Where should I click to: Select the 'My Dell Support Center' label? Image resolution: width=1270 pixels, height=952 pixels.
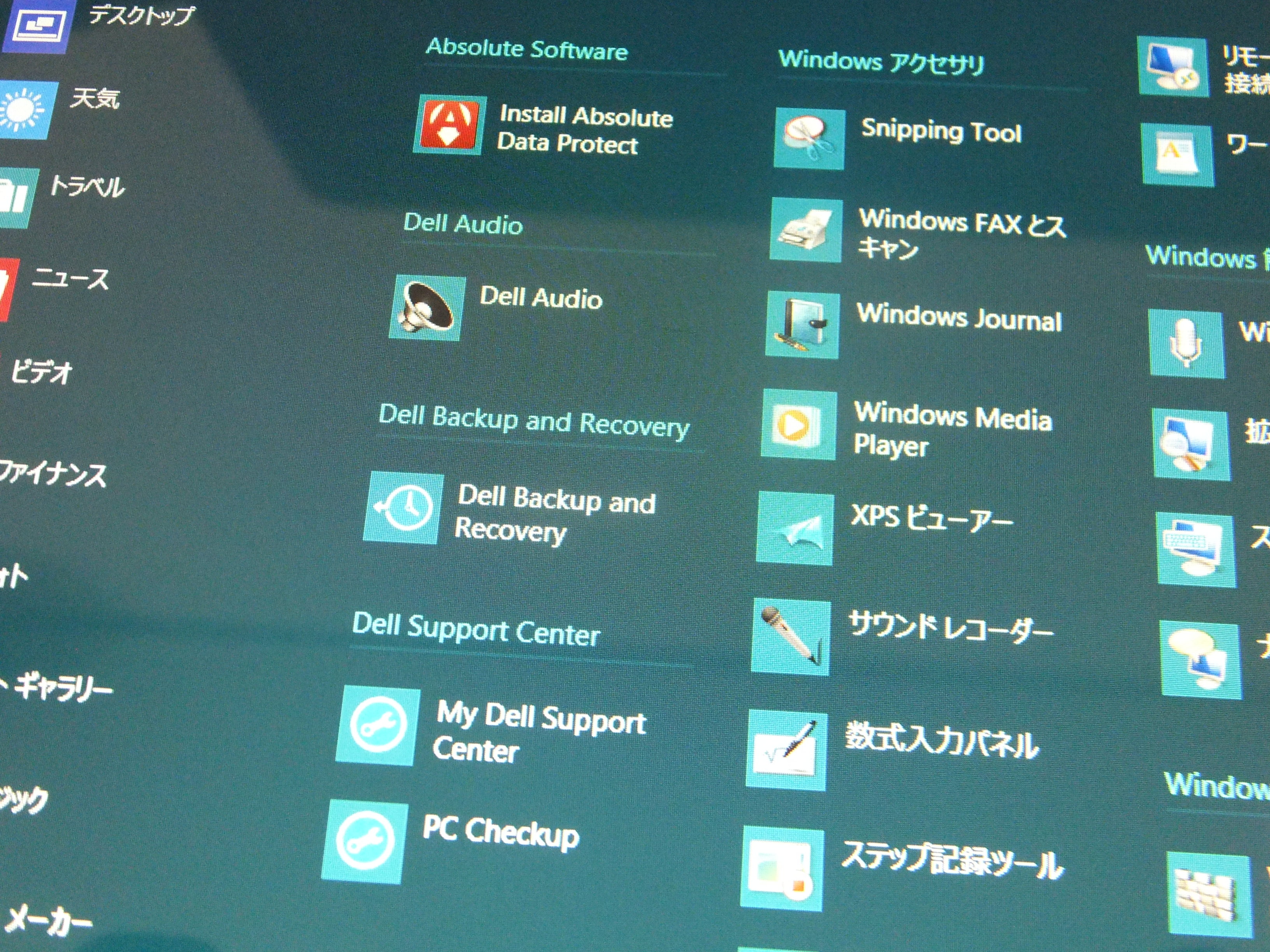click(539, 733)
